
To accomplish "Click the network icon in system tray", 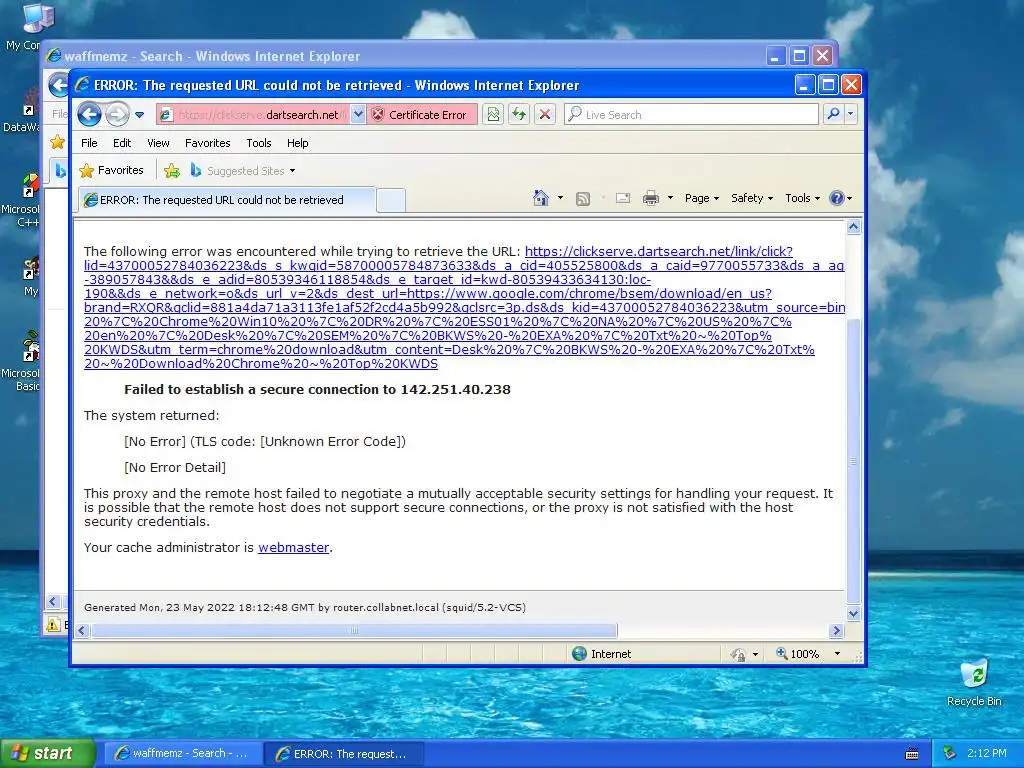I will pos(950,754).
